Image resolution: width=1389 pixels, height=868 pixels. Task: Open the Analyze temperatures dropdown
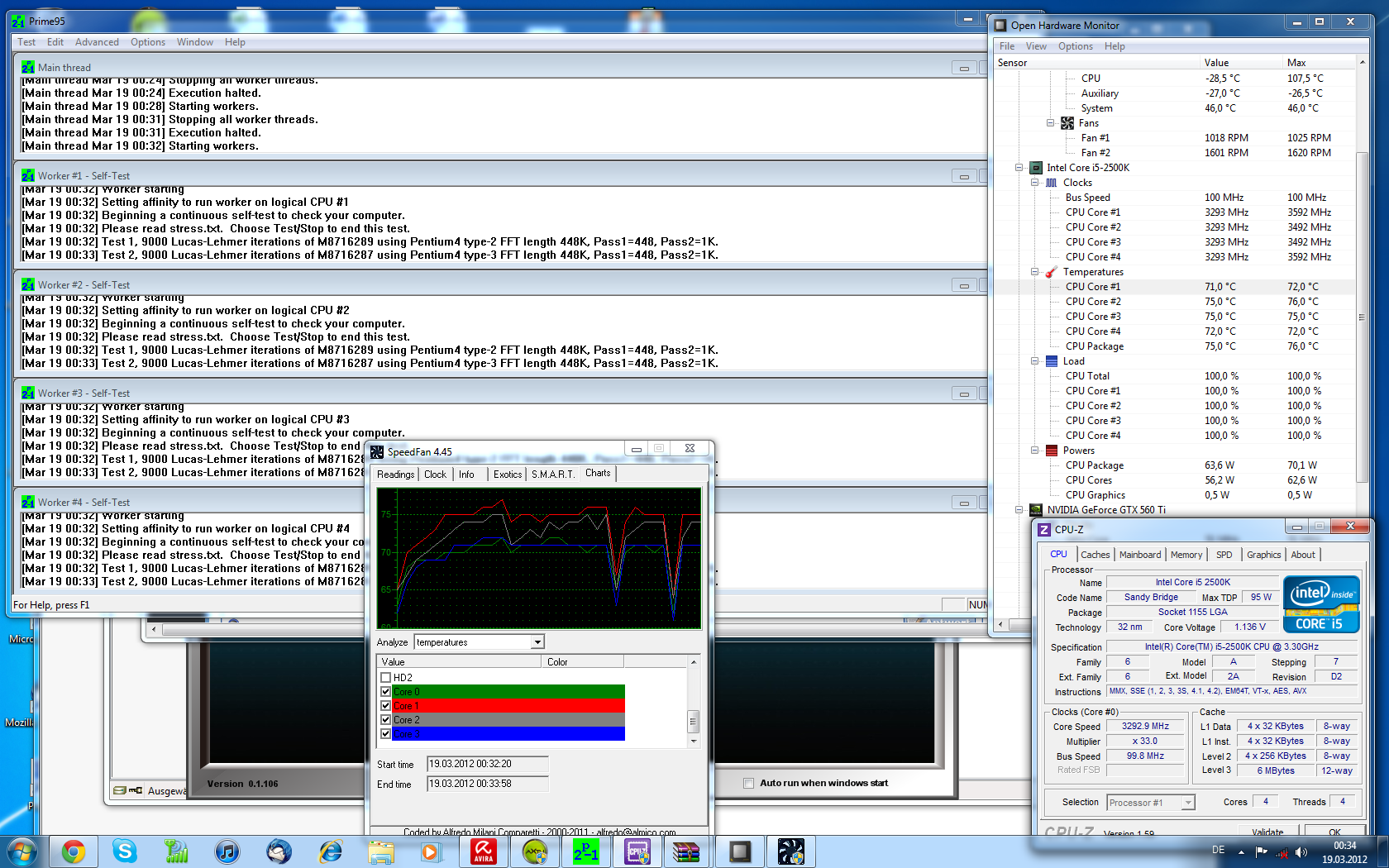pos(537,642)
